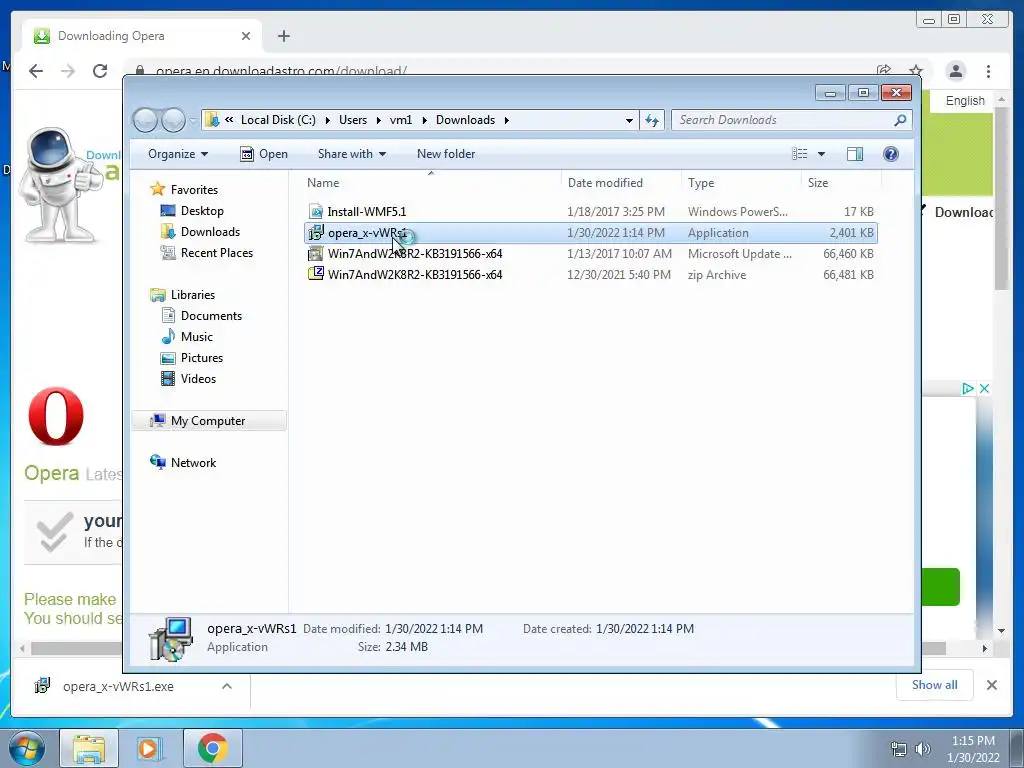Sort by Size column header
The width and height of the screenshot is (1024, 768).
(841, 184)
